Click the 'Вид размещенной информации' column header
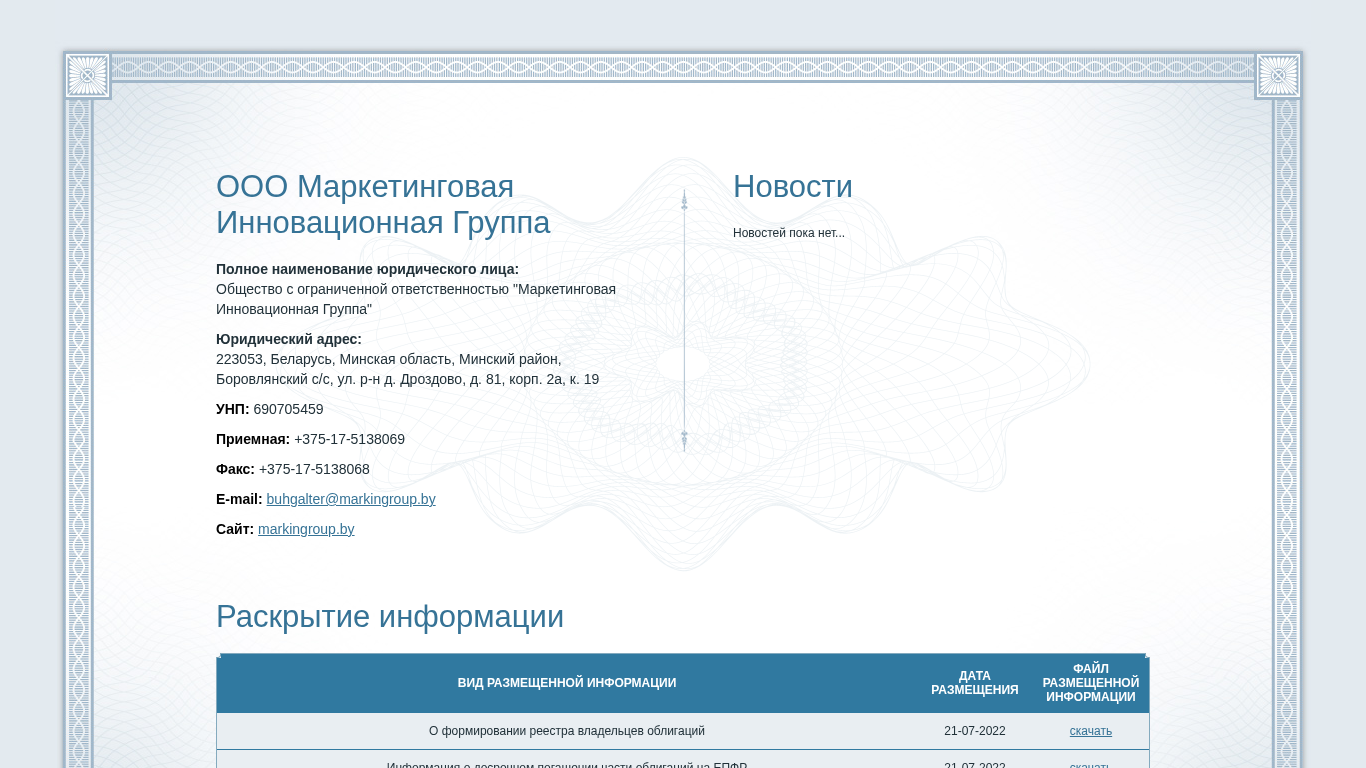 pos(566,683)
